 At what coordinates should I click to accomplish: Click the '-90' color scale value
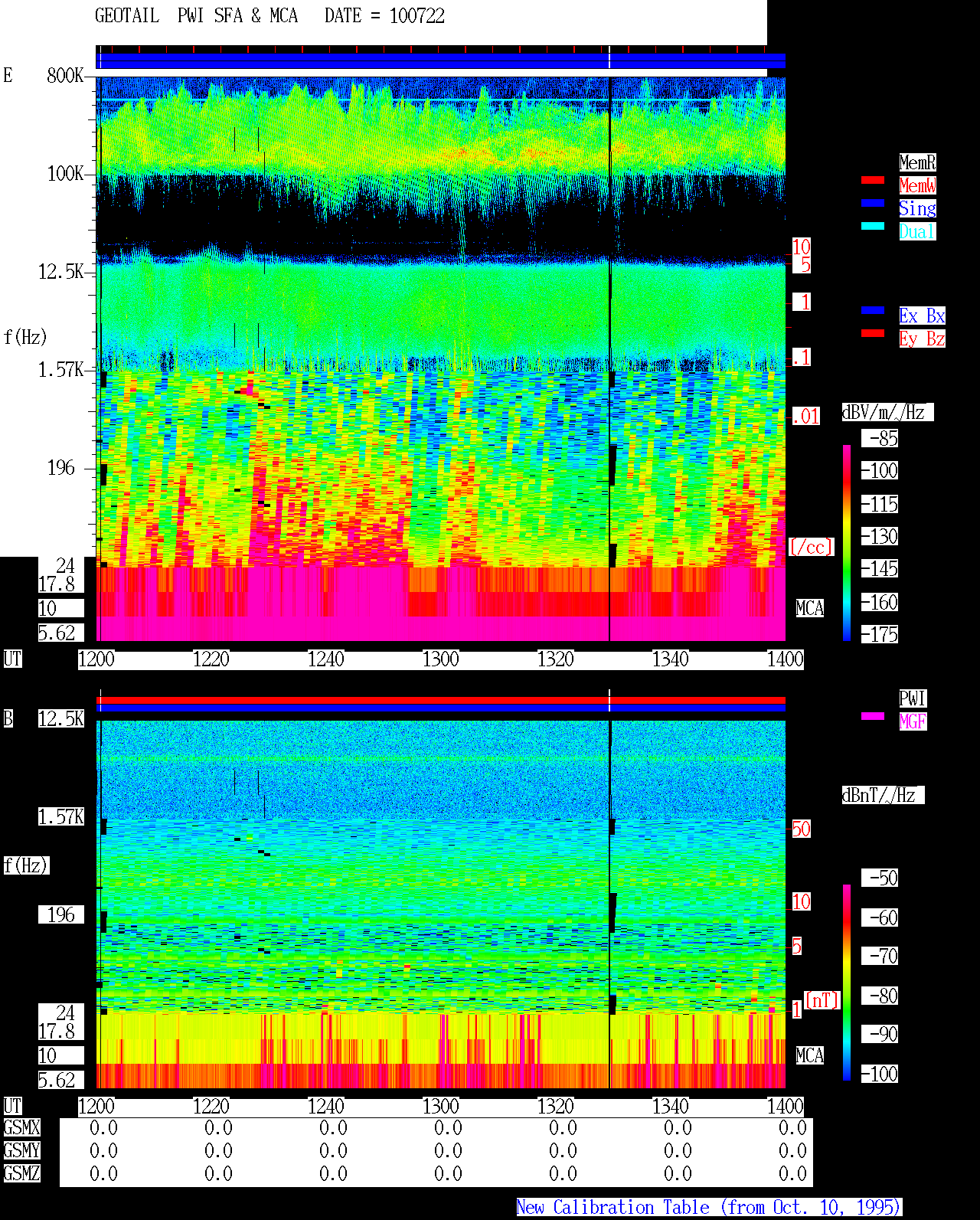click(880, 1034)
